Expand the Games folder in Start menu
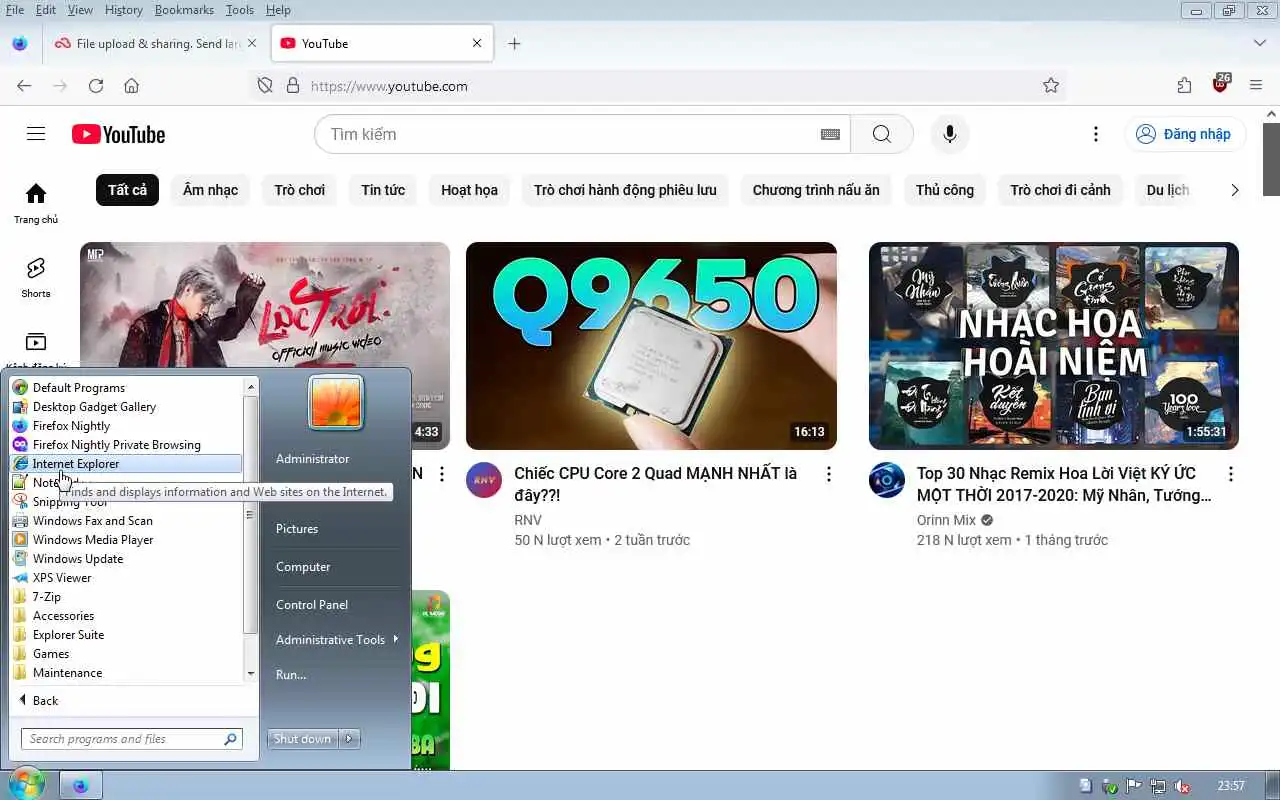This screenshot has height=800, width=1280. 126,654
